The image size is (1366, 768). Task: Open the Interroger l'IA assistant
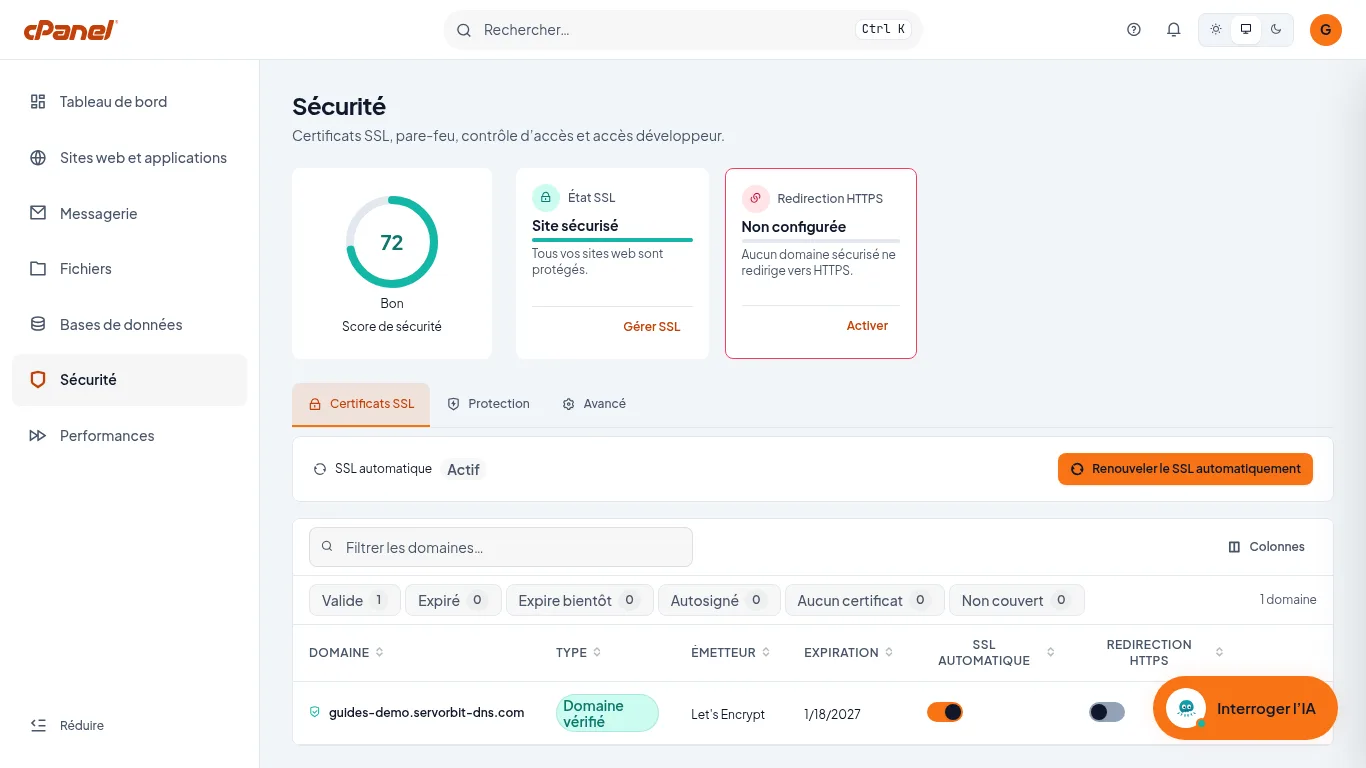1245,708
